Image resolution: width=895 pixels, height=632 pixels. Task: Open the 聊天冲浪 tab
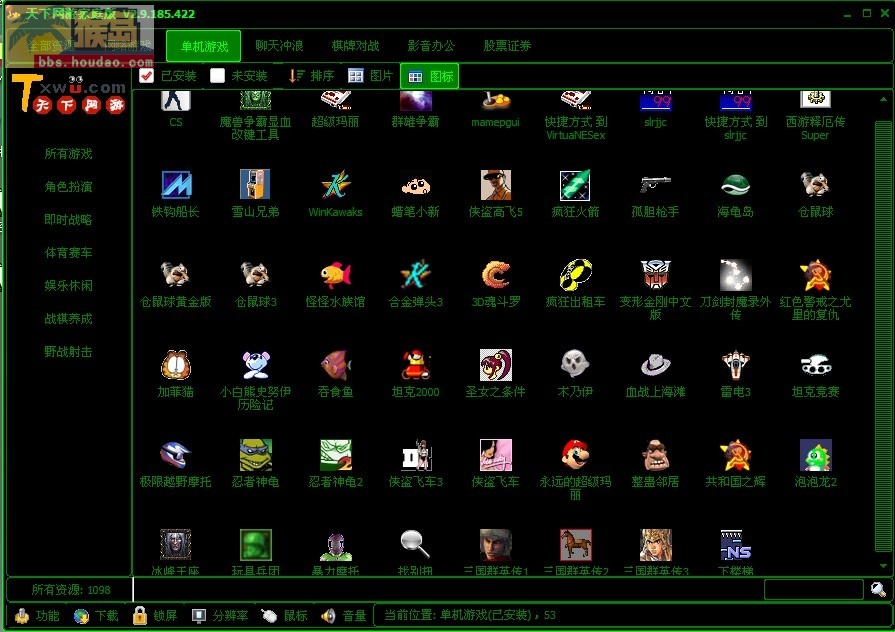coord(279,46)
